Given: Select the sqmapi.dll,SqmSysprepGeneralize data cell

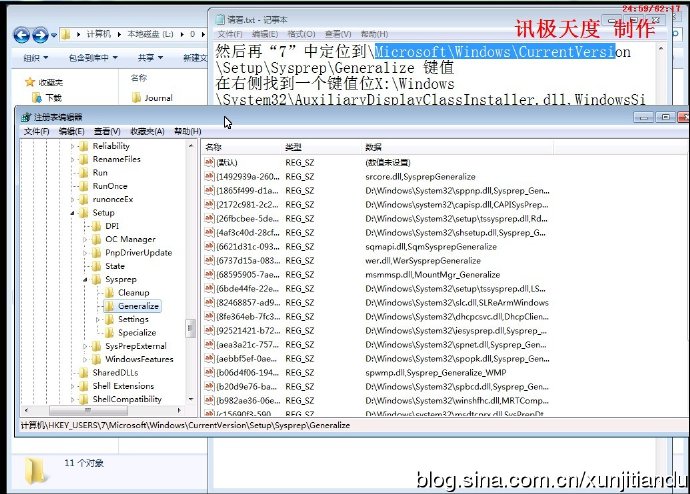Looking at the screenshot, I should coord(431,246).
